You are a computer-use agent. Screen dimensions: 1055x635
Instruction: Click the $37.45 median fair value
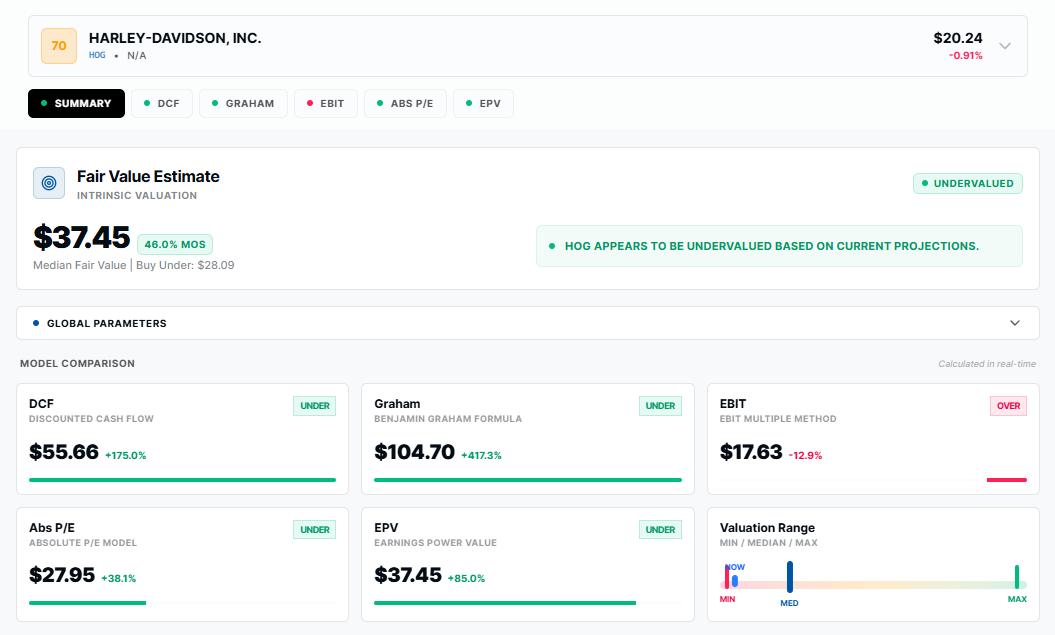coord(81,237)
